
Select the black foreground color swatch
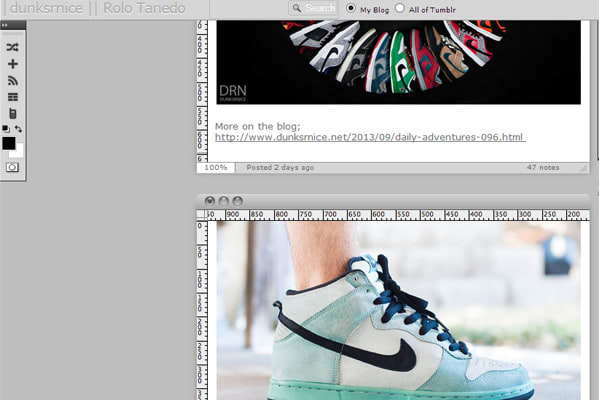coord(9,144)
